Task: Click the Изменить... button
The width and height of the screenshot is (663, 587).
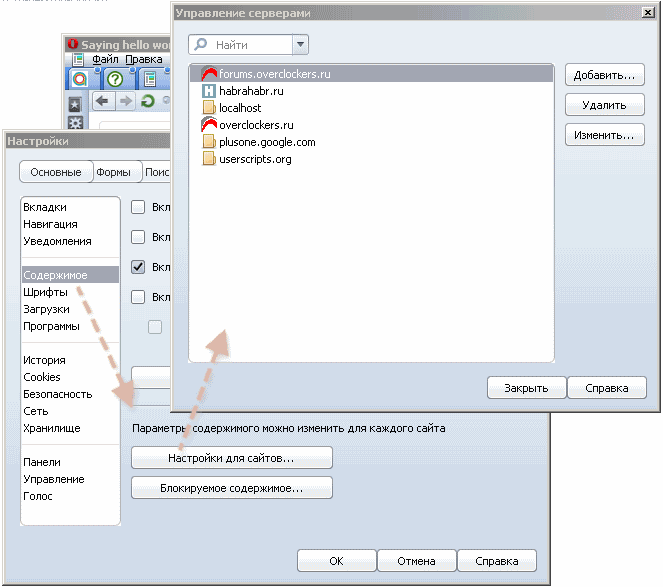Action: click(605, 135)
